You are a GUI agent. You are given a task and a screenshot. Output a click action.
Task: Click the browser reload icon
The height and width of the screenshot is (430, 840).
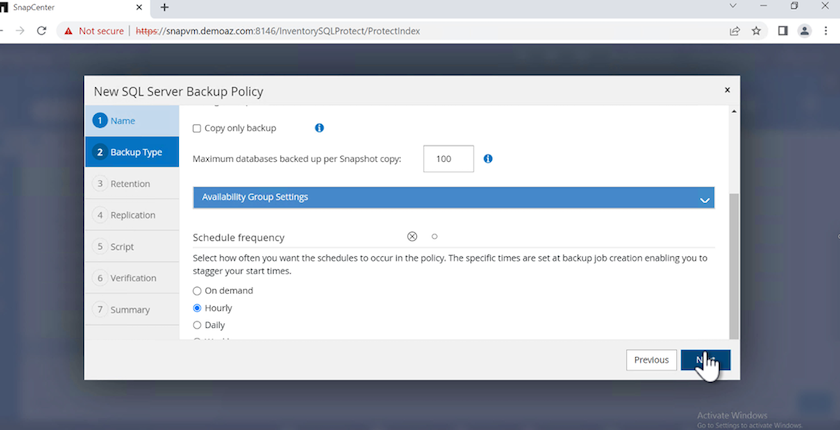(x=41, y=31)
